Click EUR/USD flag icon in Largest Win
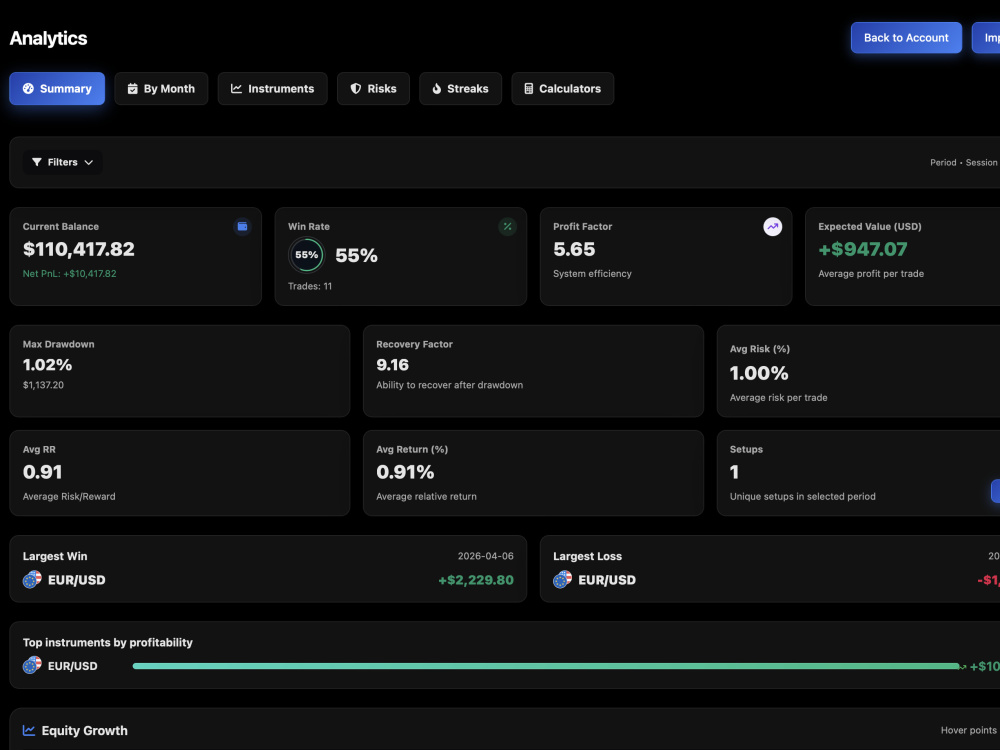The image size is (1000, 750). click(x=32, y=580)
